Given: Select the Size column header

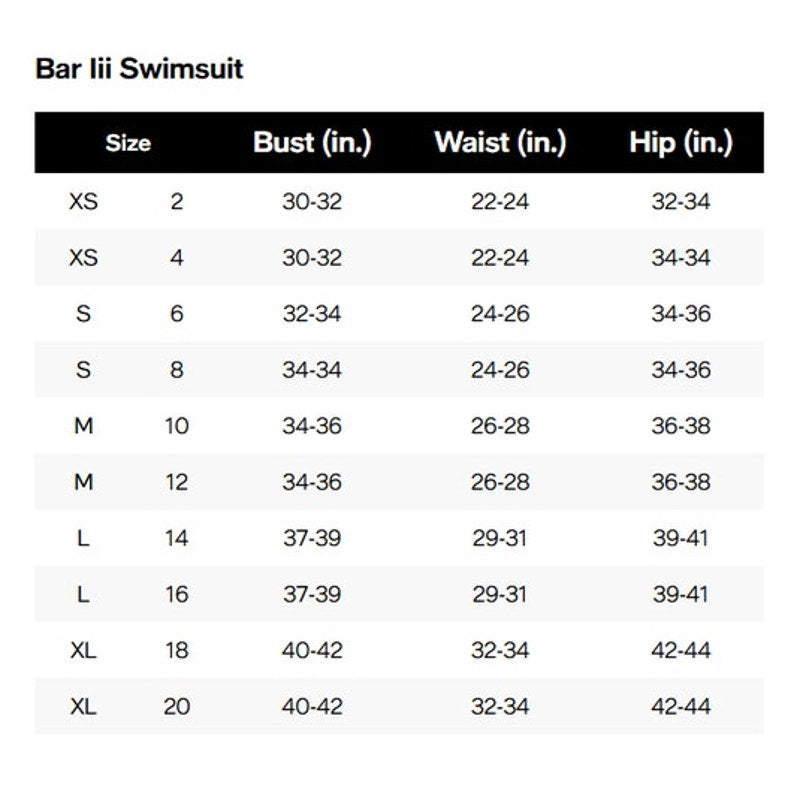Looking at the screenshot, I should tap(128, 143).
